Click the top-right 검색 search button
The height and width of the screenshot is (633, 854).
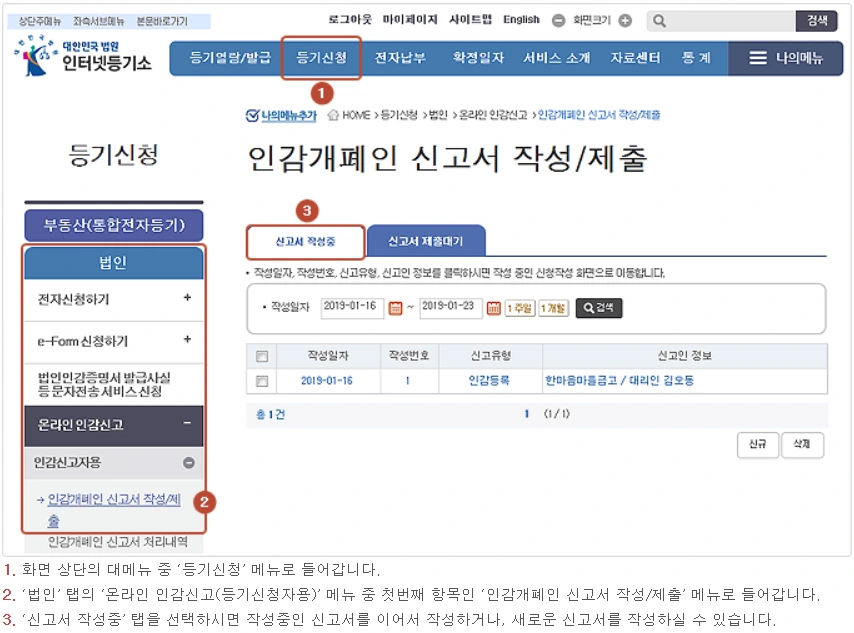tap(817, 18)
